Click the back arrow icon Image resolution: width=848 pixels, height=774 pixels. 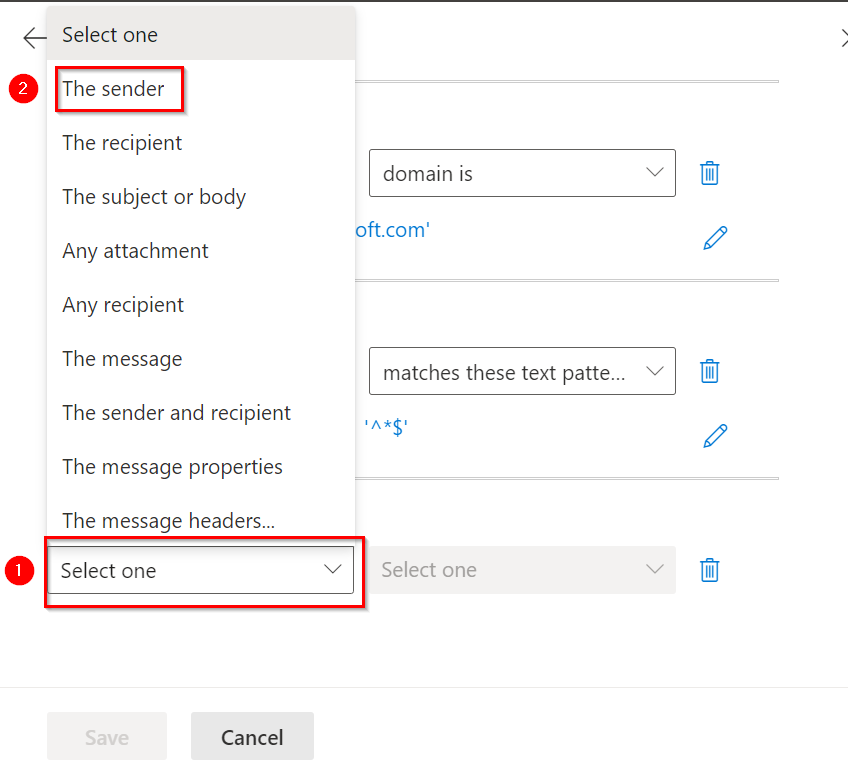[35, 38]
